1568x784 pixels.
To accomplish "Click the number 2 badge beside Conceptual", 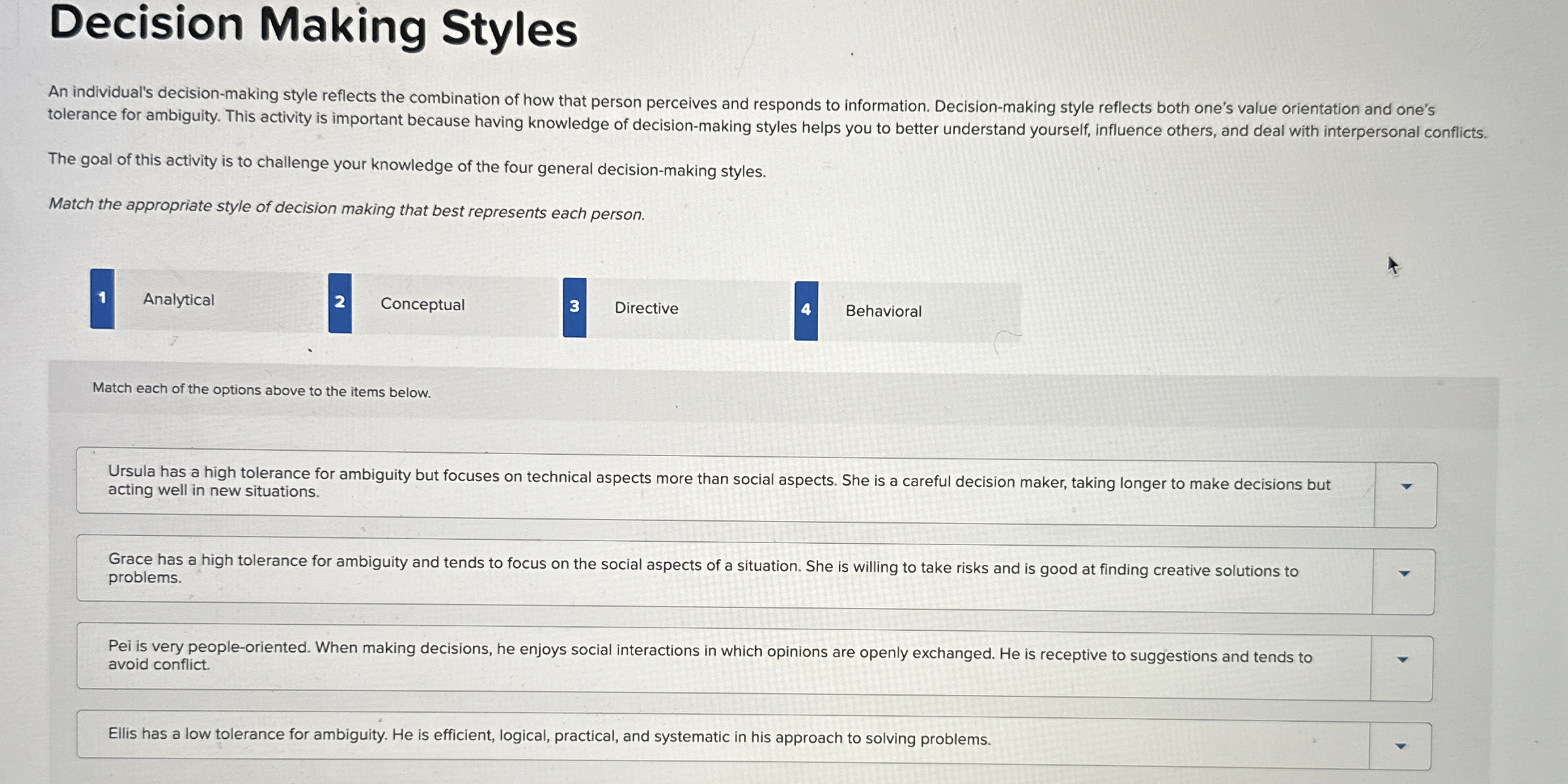I will [340, 303].
